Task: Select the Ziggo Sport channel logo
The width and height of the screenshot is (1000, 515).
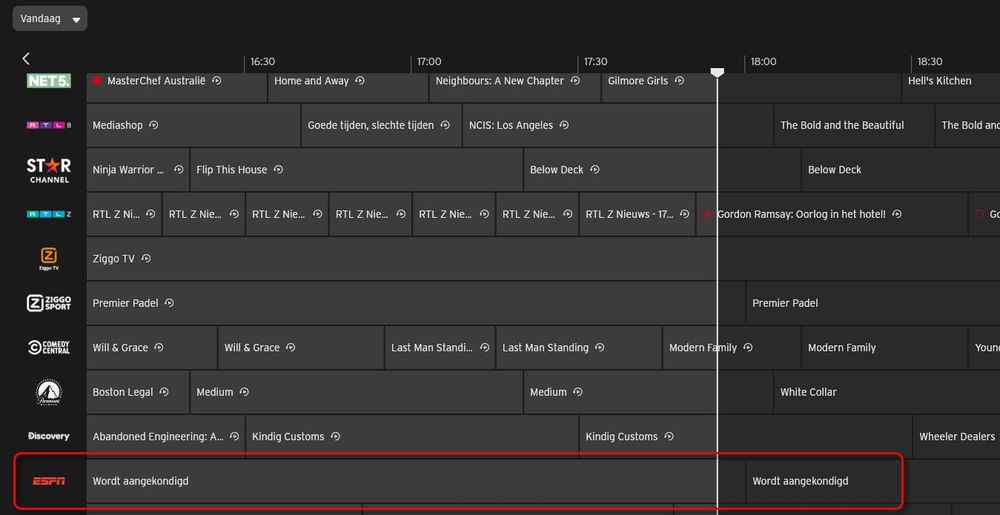Action: coord(48,303)
